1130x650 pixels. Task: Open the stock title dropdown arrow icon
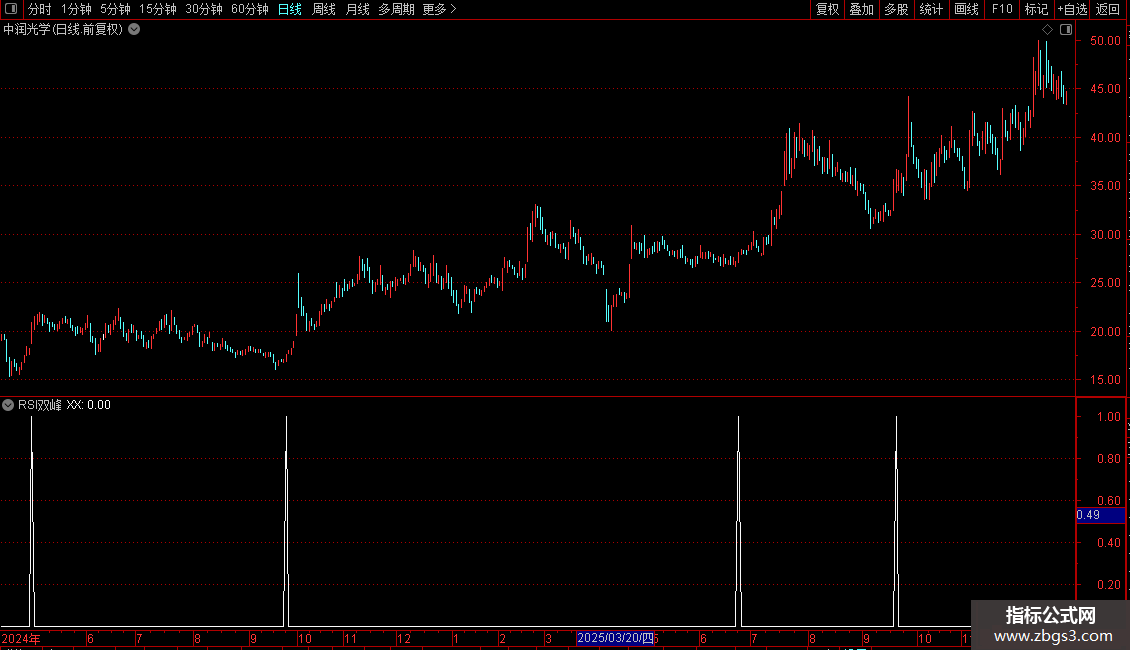pos(134,30)
